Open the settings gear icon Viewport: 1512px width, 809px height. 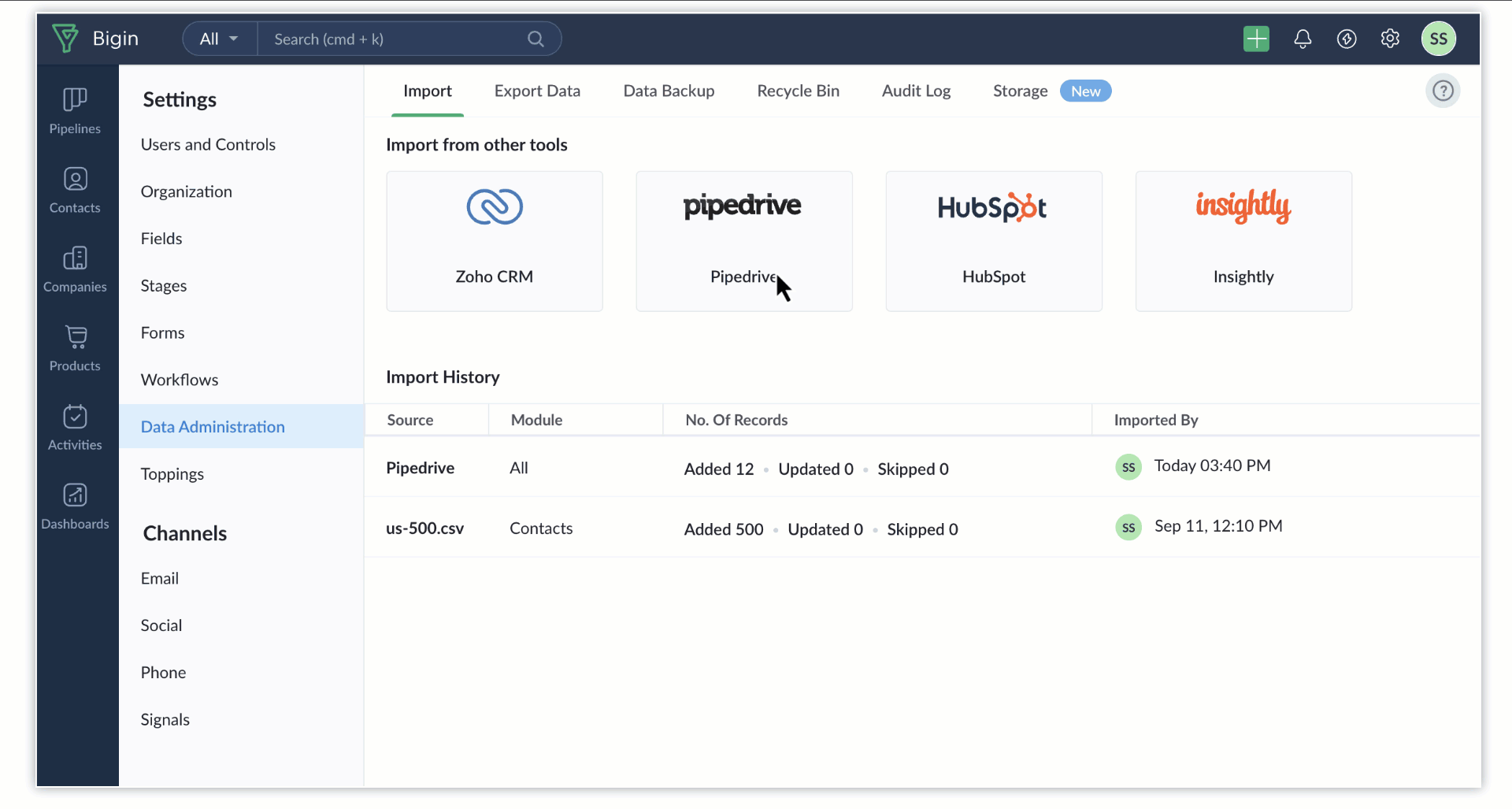1390,39
